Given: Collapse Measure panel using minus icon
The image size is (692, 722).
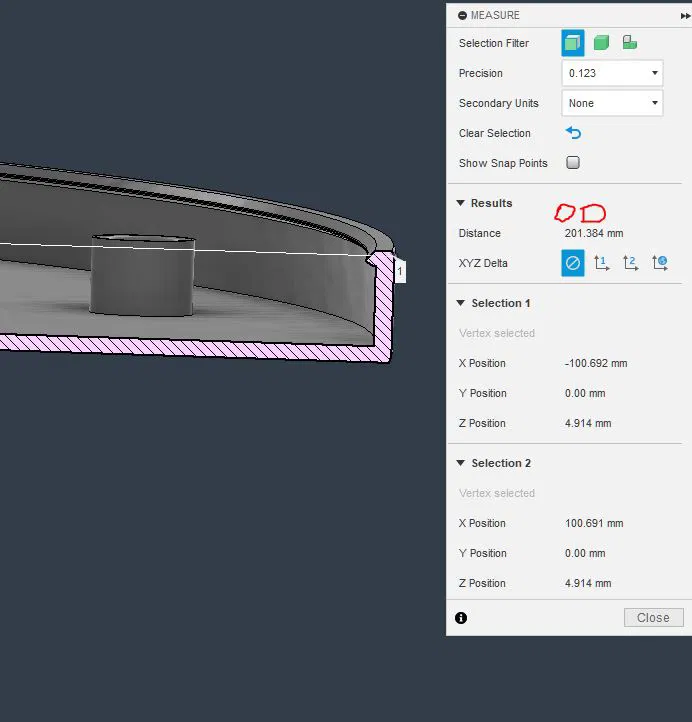Looking at the screenshot, I should (462, 16).
